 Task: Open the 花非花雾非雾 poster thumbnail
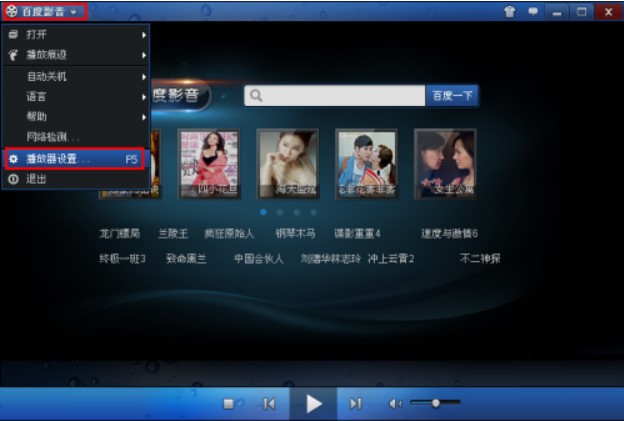[367, 164]
